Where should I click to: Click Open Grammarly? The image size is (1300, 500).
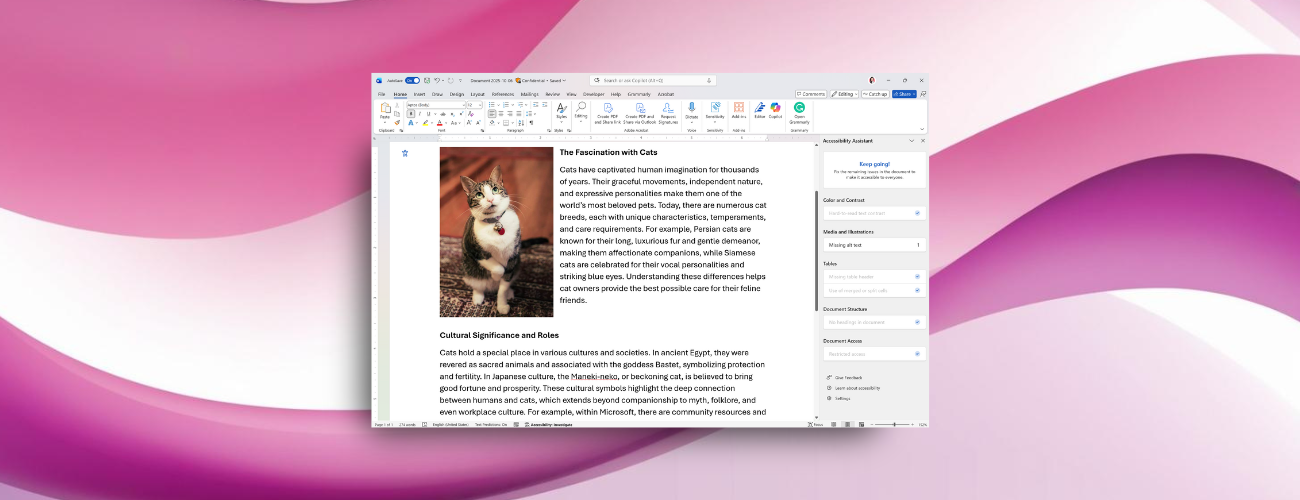click(x=799, y=112)
